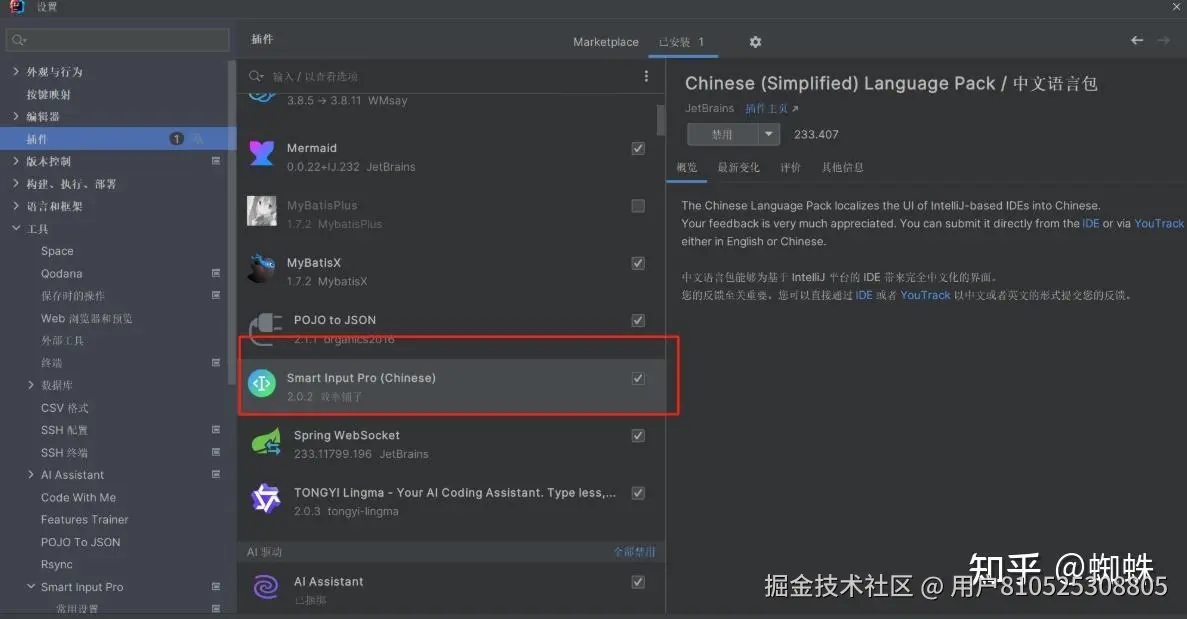Toggle the Spring WebSocket checkbox
The image size is (1187, 619).
point(638,436)
